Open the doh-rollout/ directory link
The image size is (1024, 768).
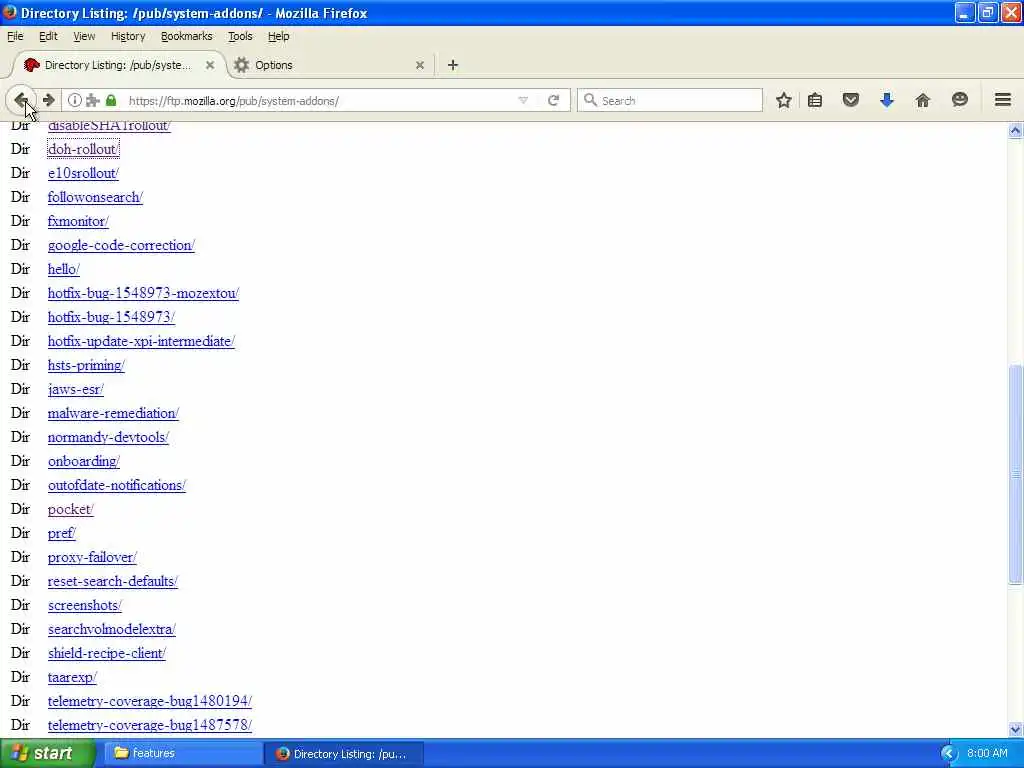(x=83, y=149)
